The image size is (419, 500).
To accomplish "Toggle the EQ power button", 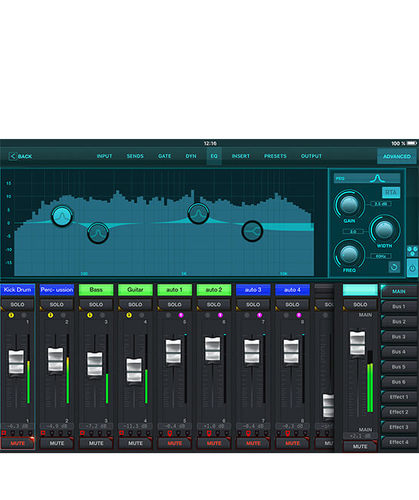I will tap(412, 268).
